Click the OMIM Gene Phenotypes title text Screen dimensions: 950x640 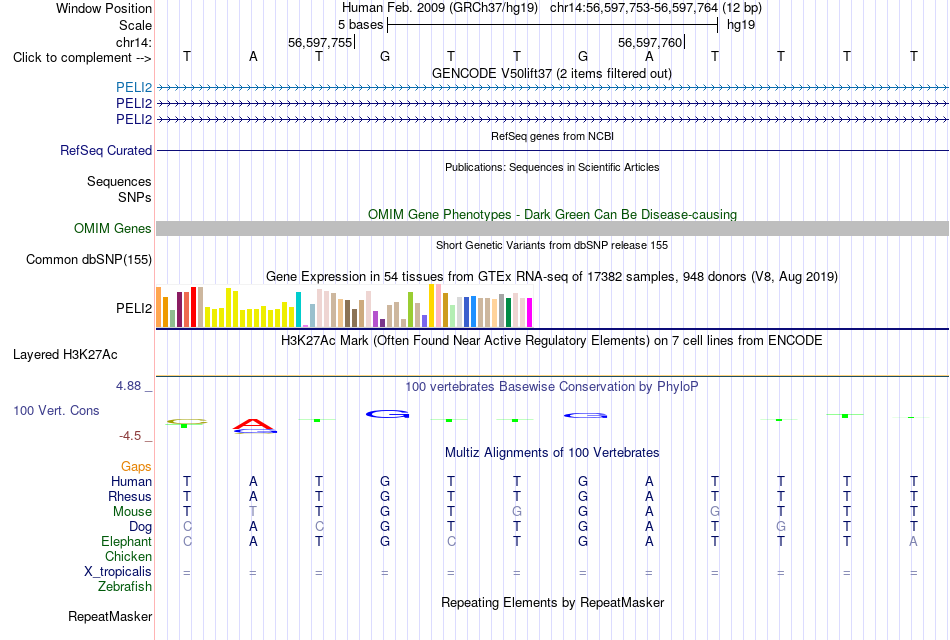552,215
